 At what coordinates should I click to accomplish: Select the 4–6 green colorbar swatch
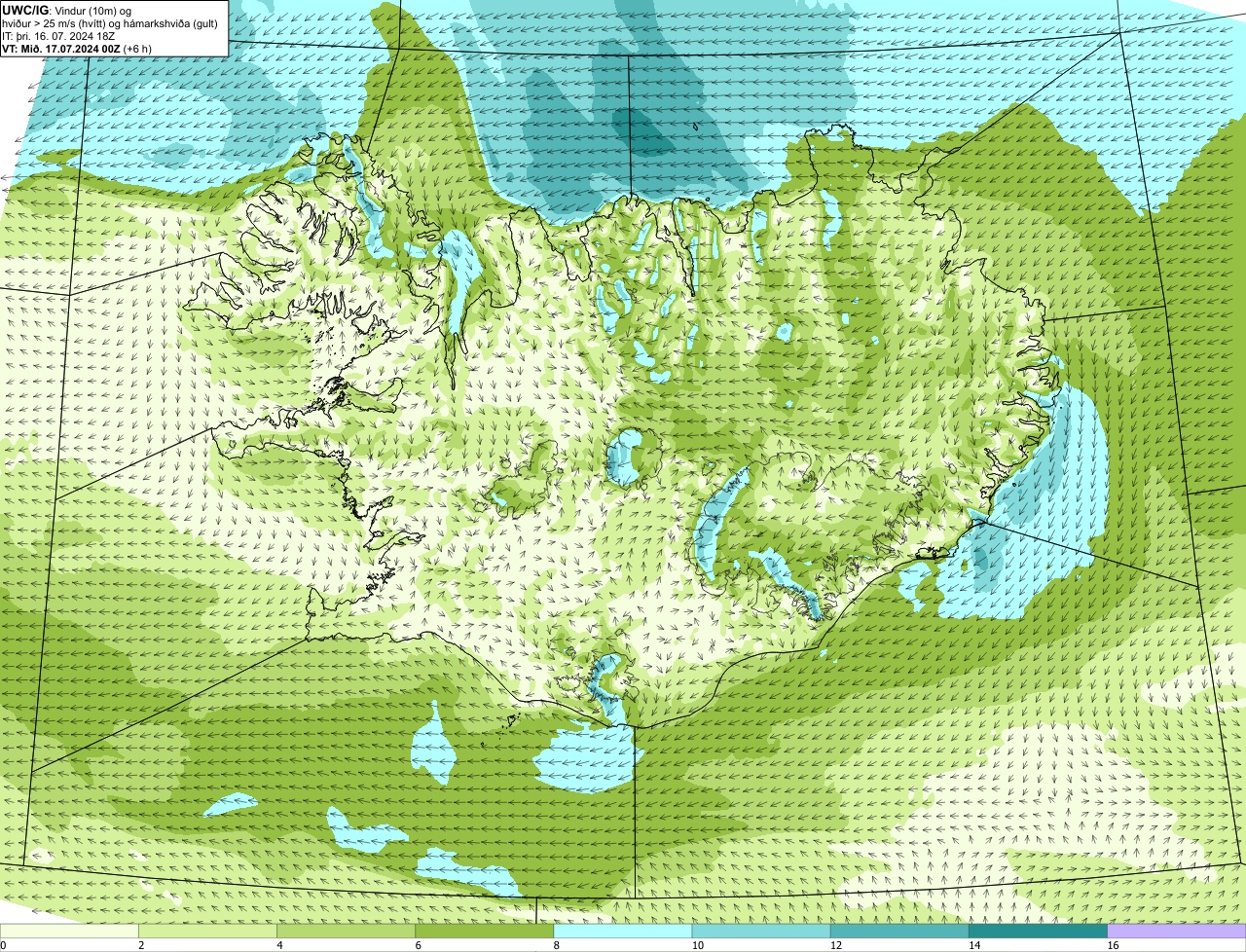pos(347,932)
